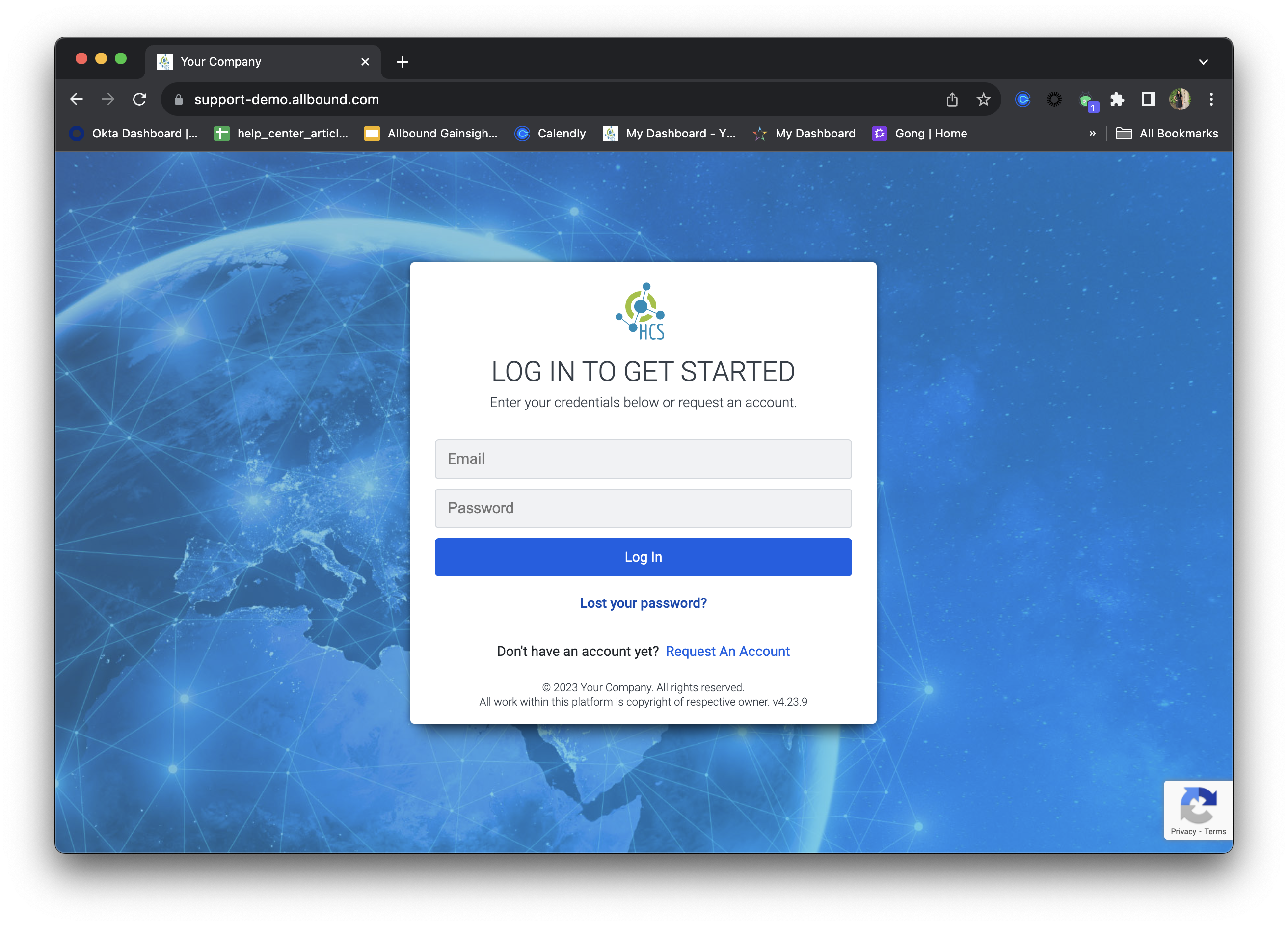Open the extension with badge number 1

click(1088, 101)
